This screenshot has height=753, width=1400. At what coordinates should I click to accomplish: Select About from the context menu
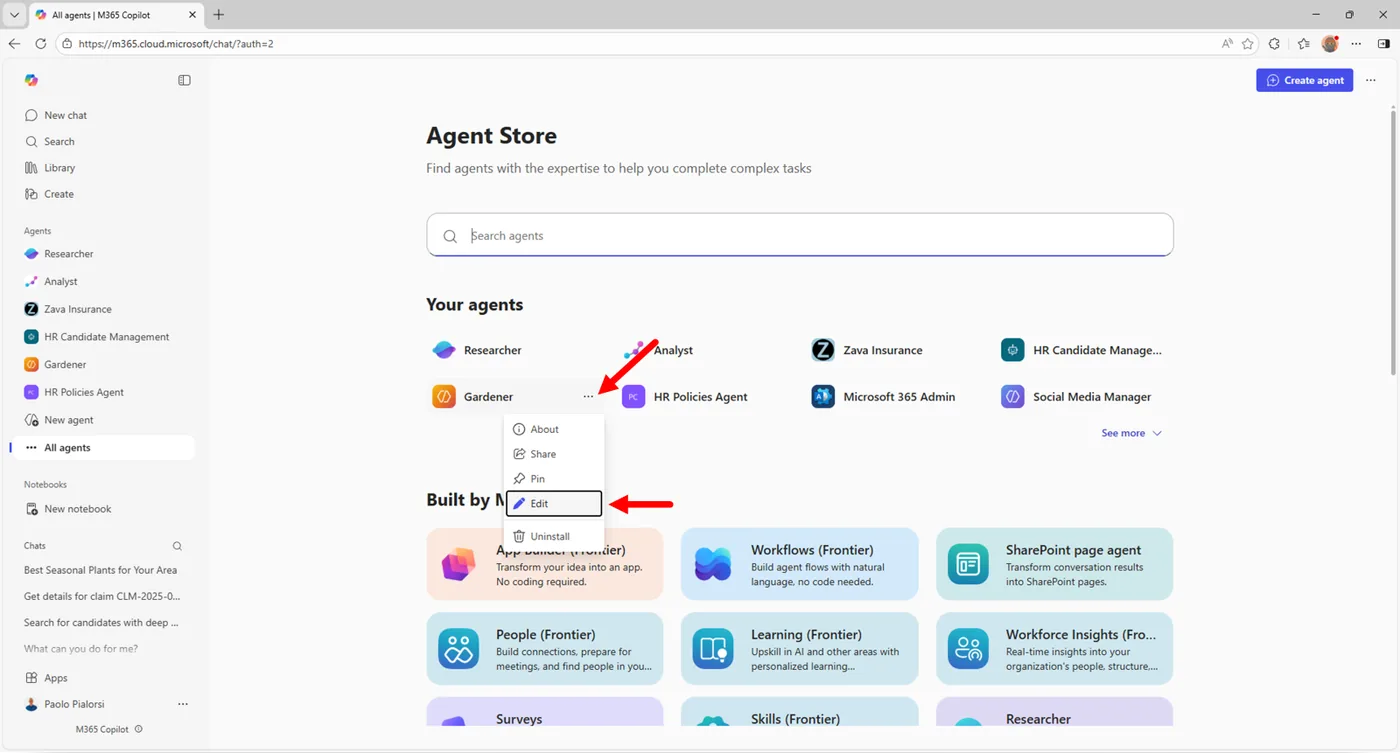(554, 429)
